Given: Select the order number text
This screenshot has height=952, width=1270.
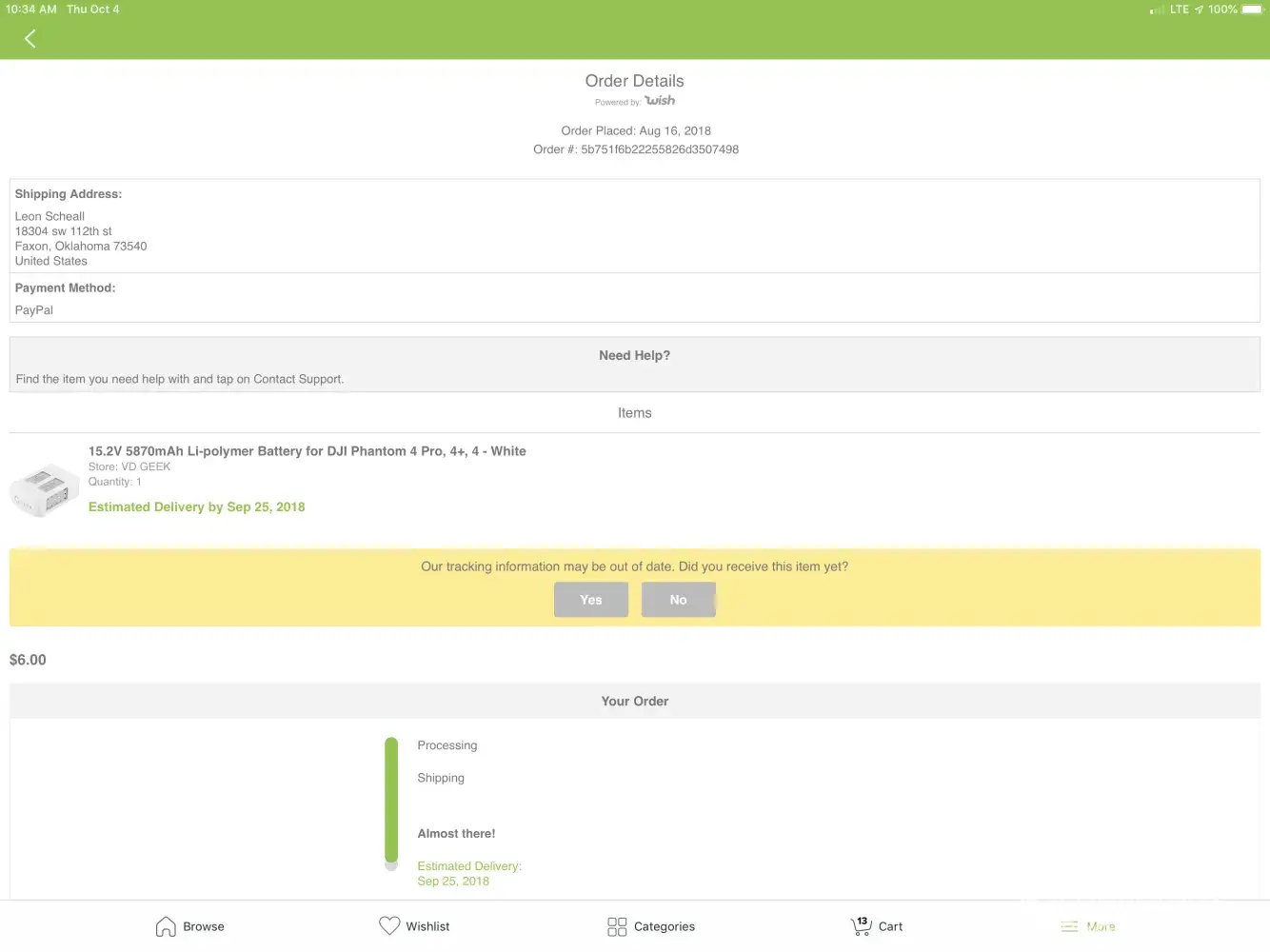Looking at the screenshot, I should [x=635, y=149].
